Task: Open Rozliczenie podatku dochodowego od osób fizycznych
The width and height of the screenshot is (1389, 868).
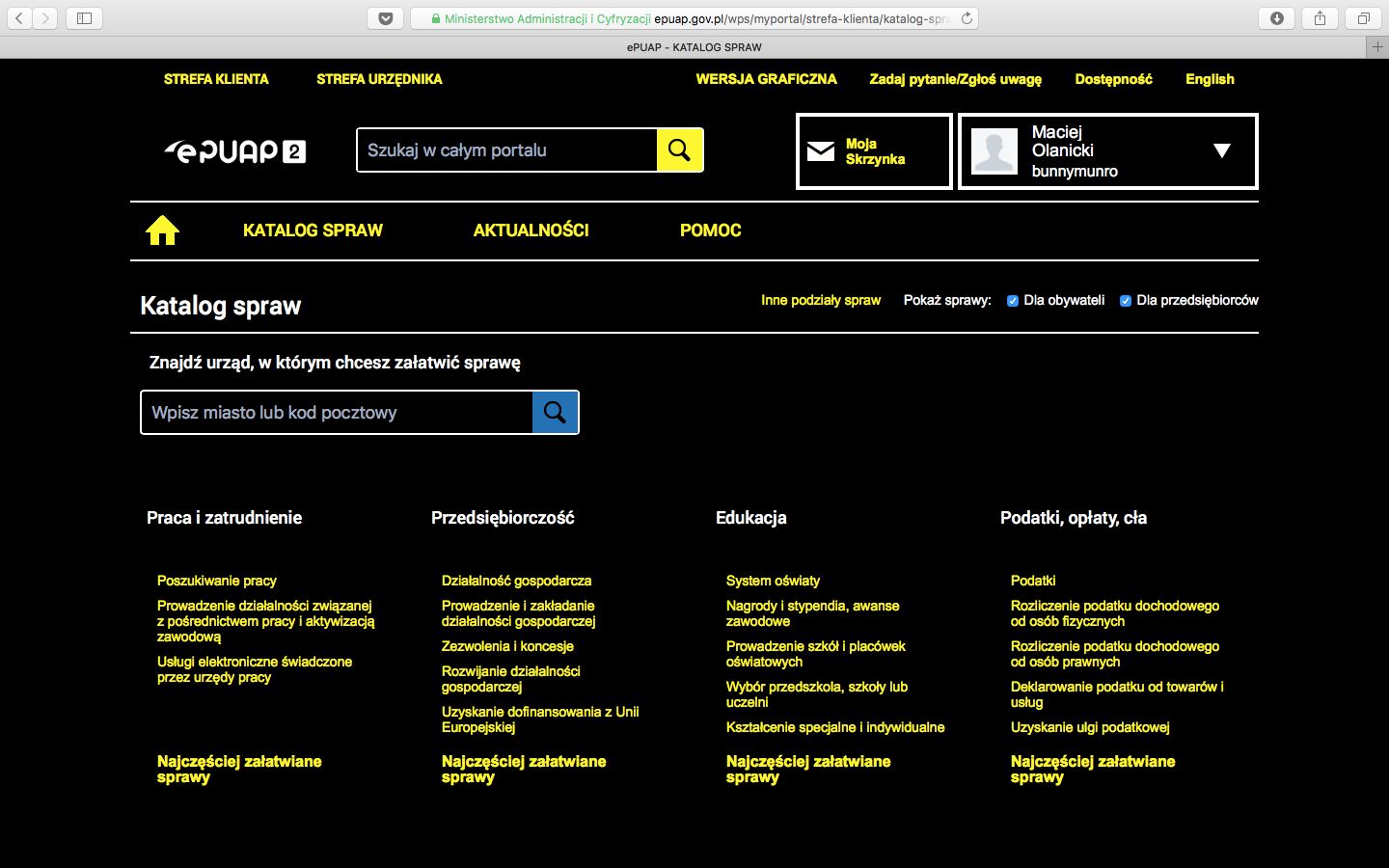Action: click(x=1115, y=613)
